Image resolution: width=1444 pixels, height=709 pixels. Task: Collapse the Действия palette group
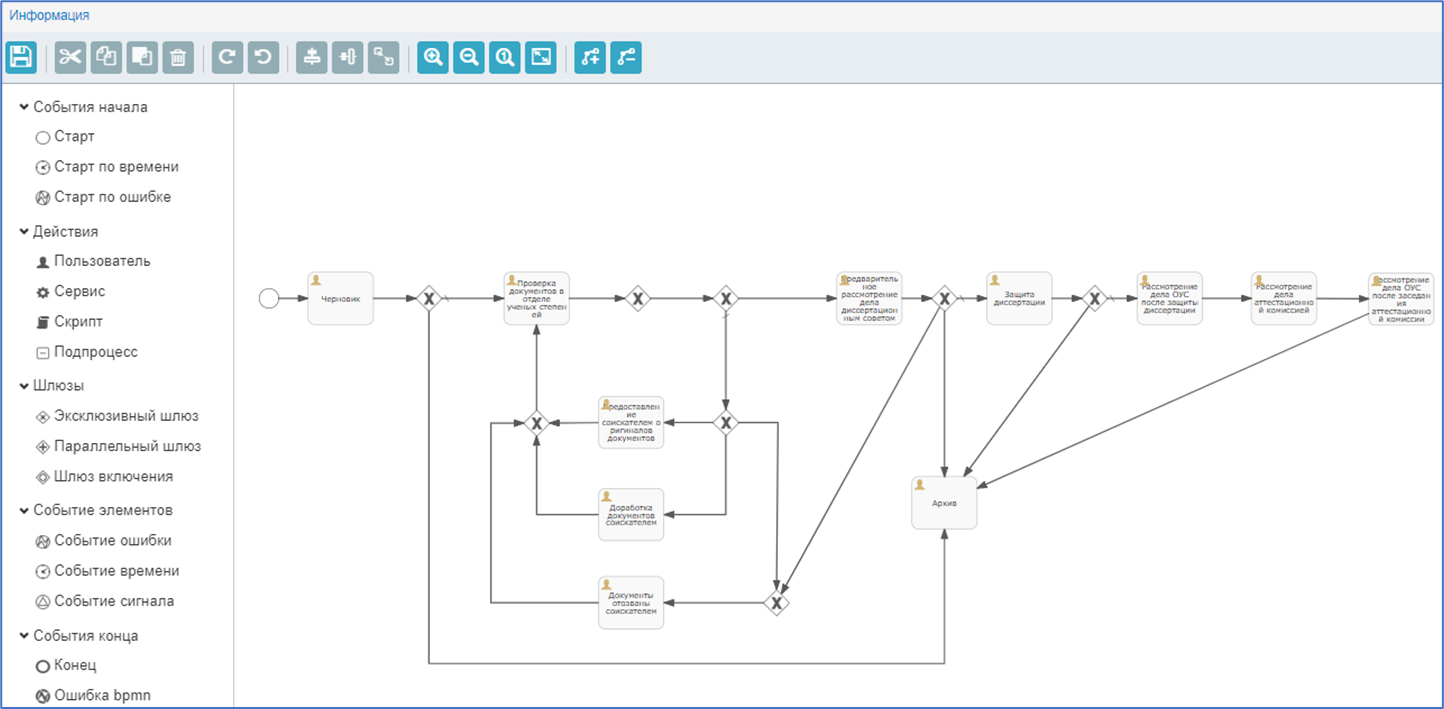24,231
